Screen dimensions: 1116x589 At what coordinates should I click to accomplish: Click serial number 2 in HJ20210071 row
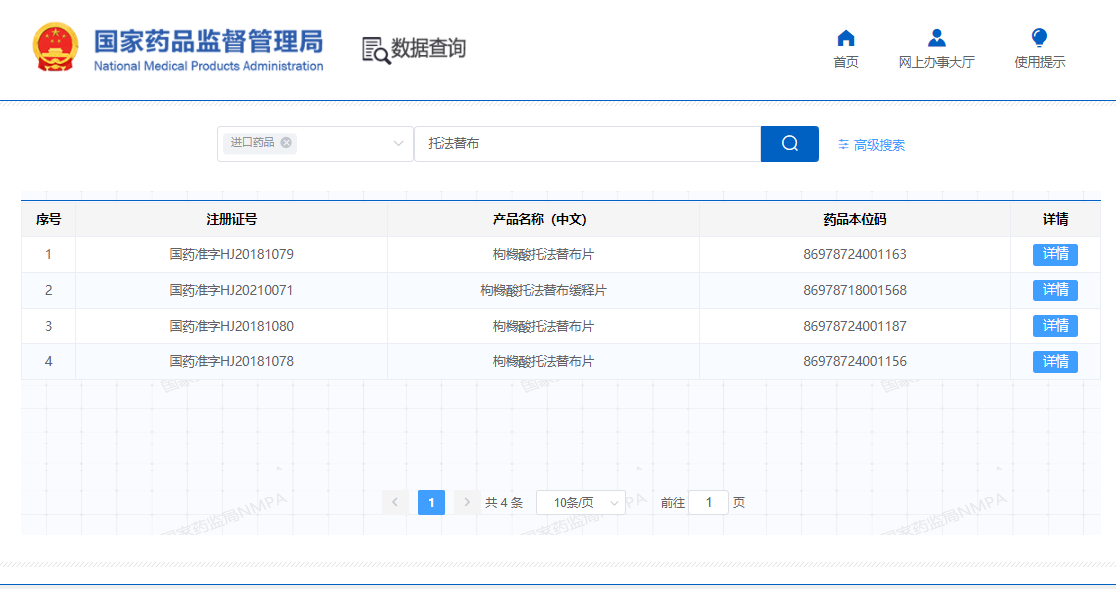[48, 290]
